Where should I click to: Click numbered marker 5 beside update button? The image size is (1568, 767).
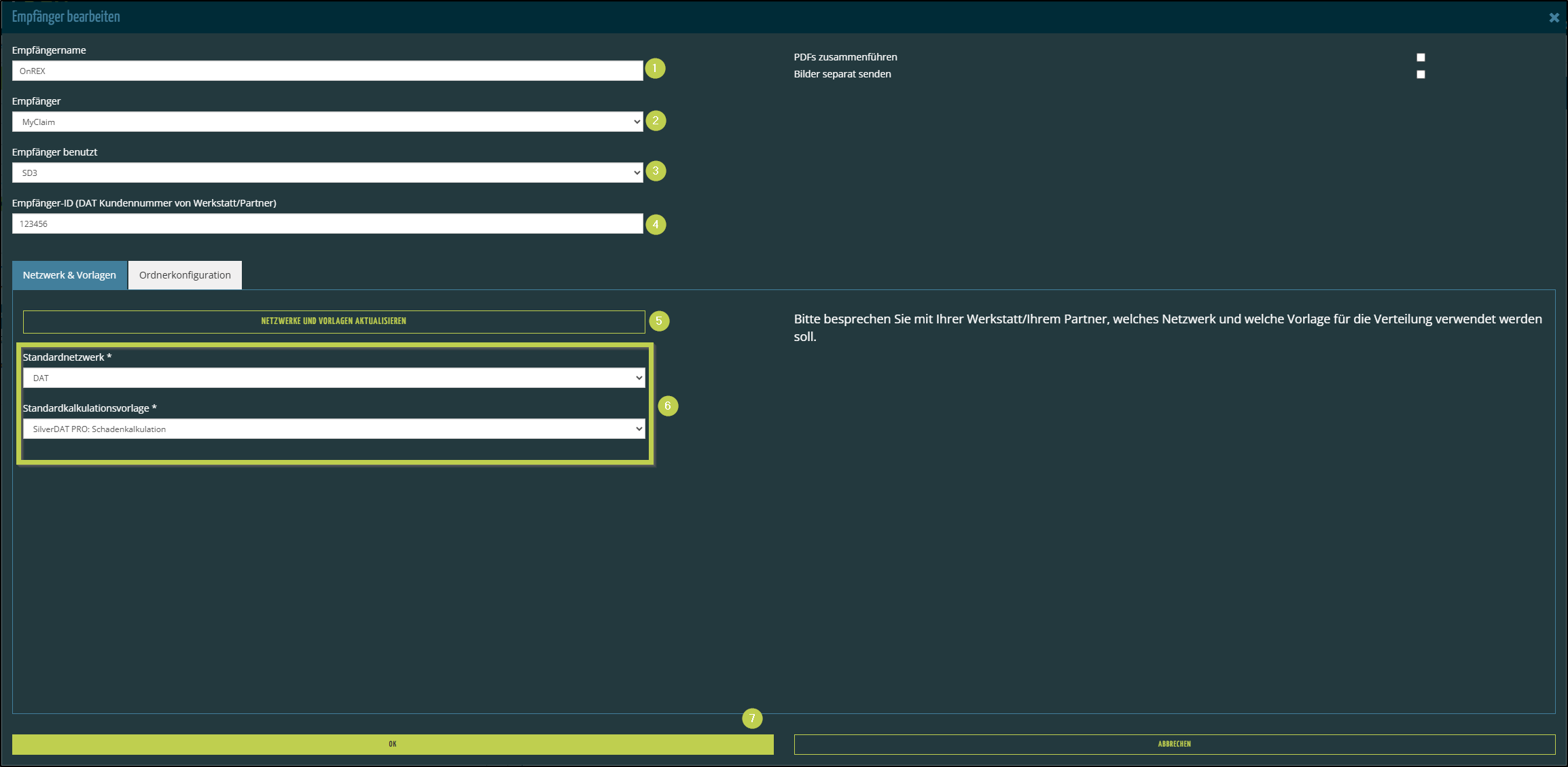point(659,321)
